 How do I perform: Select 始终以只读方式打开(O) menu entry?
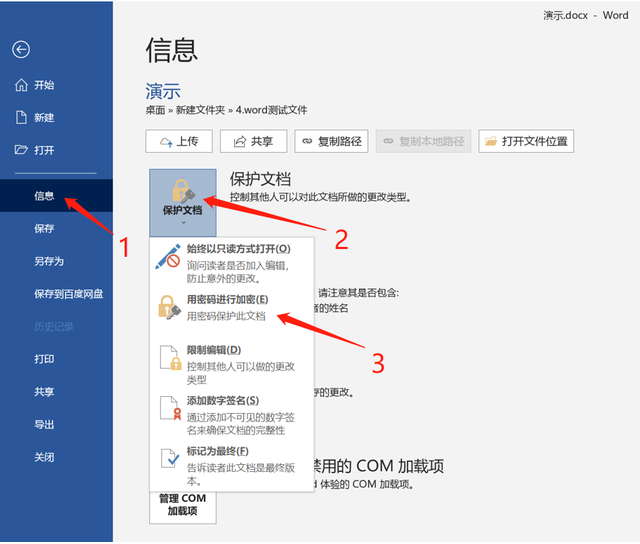(x=231, y=264)
